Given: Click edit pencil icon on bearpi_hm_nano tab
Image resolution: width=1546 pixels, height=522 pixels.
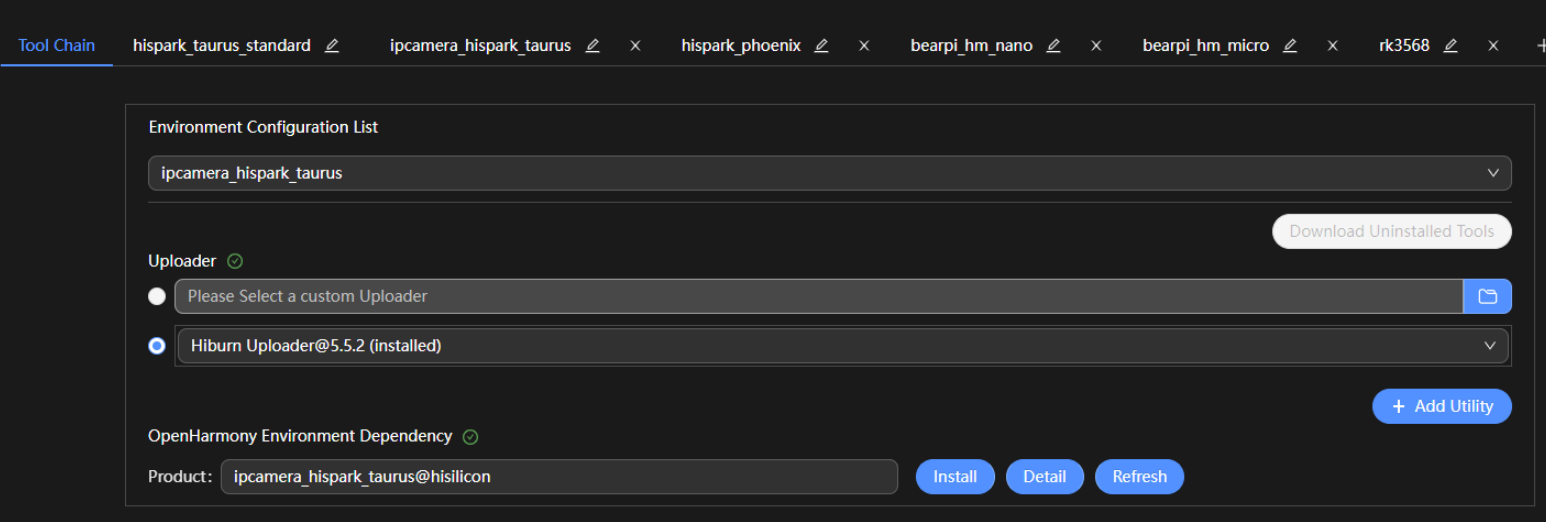Looking at the screenshot, I should click(1053, 46).
